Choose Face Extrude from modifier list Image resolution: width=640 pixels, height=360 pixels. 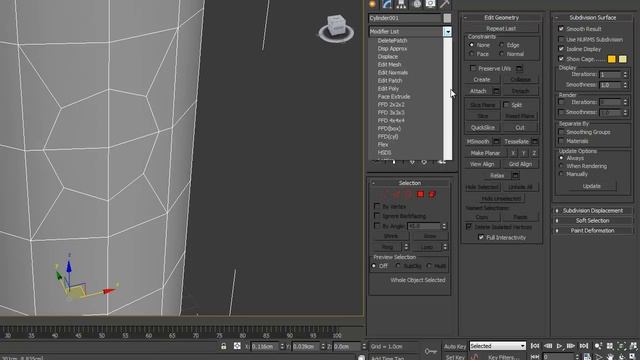point(394,97)
